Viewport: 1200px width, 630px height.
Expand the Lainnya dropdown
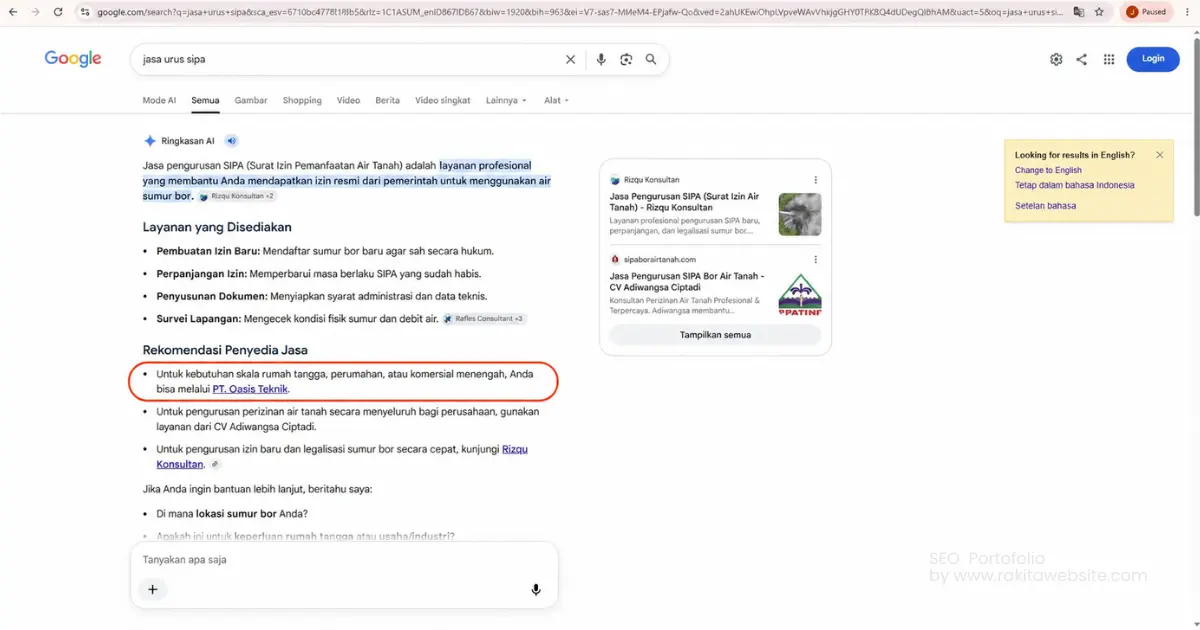(x=505, y=100)
